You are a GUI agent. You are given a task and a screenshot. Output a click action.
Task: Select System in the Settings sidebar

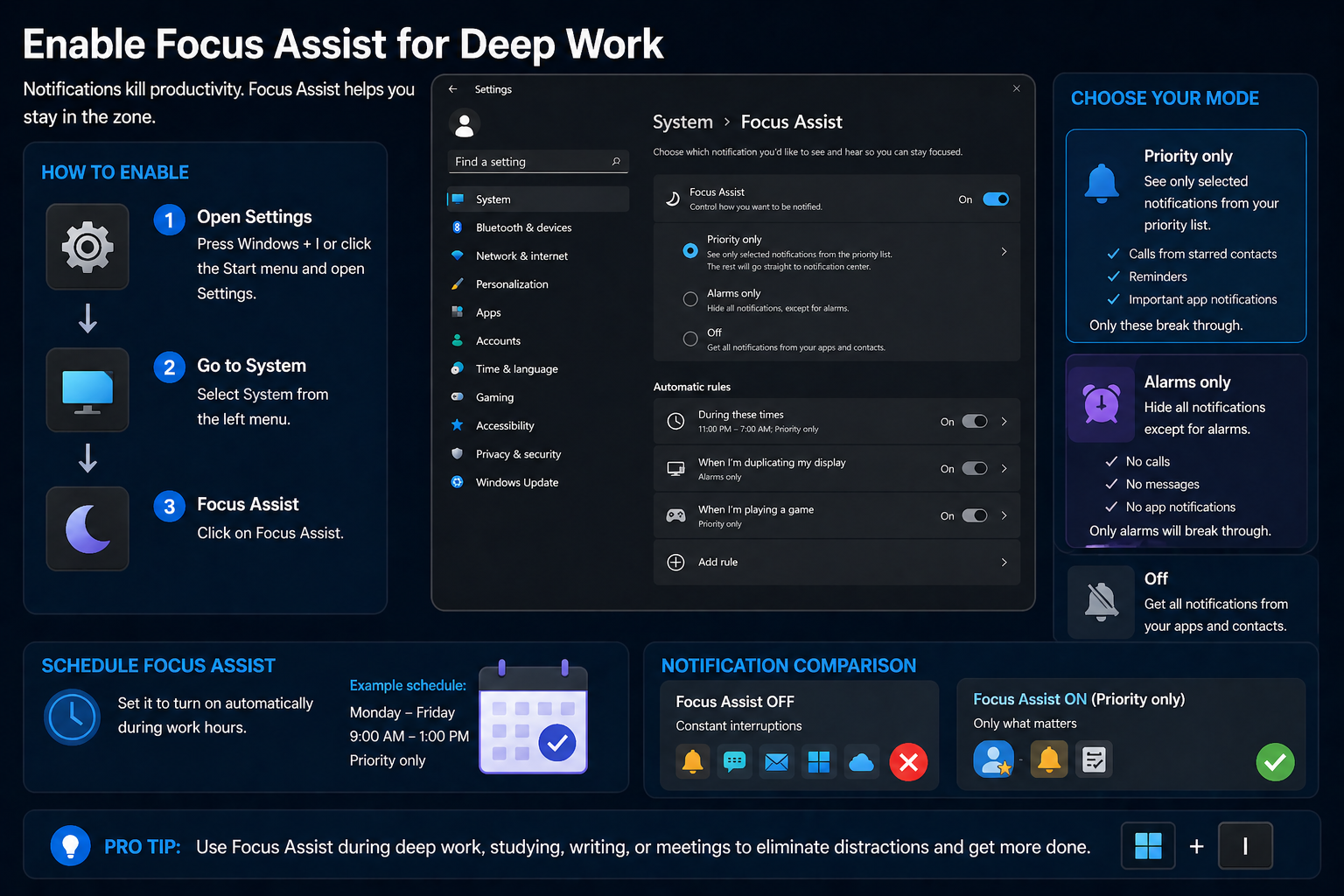coord(537,199)
